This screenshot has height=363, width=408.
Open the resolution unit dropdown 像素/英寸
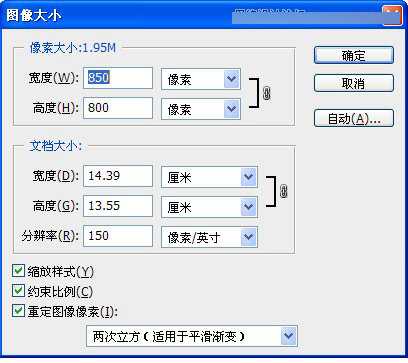click(x=209, y=237)
